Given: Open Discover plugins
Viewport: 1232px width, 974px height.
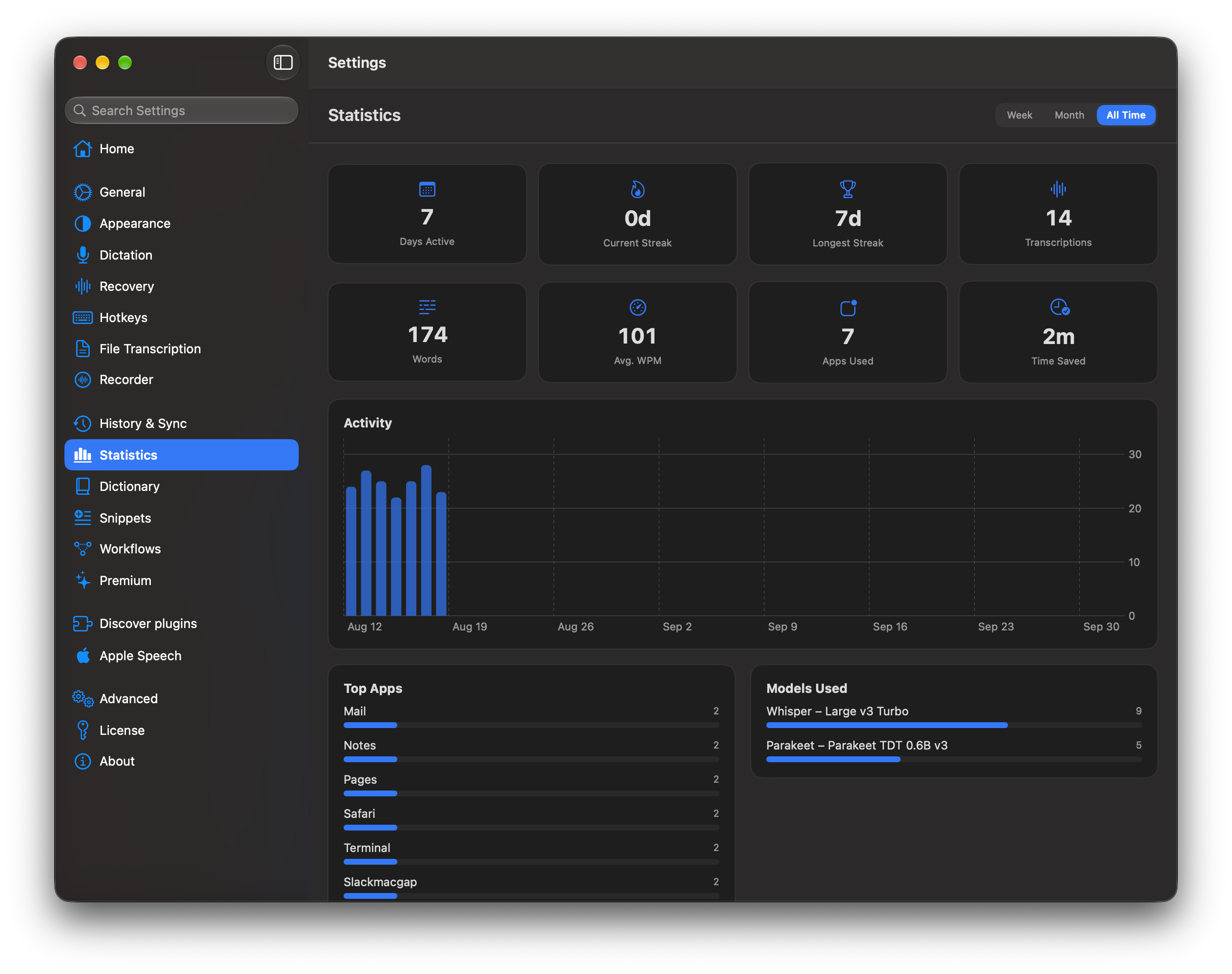Looking at the screenshot, I should click(x=182, y=624).
